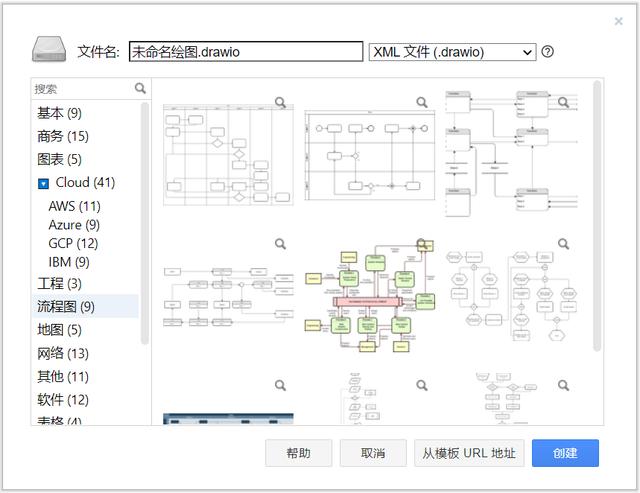
Task: Click magnifier on top-right template thumbnail
Action: pos(564,102)
